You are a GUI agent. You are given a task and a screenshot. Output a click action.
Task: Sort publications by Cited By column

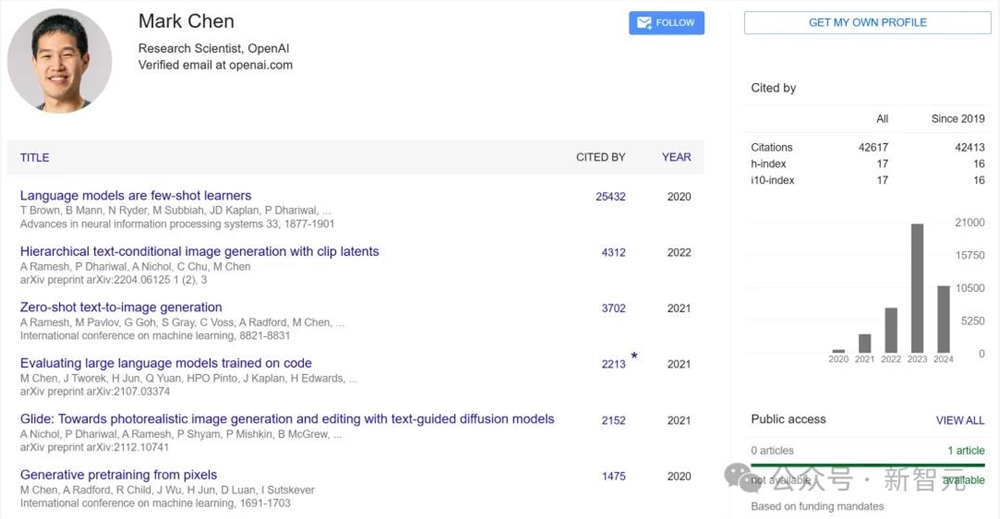pyautogui.click(x=600, y=157)
